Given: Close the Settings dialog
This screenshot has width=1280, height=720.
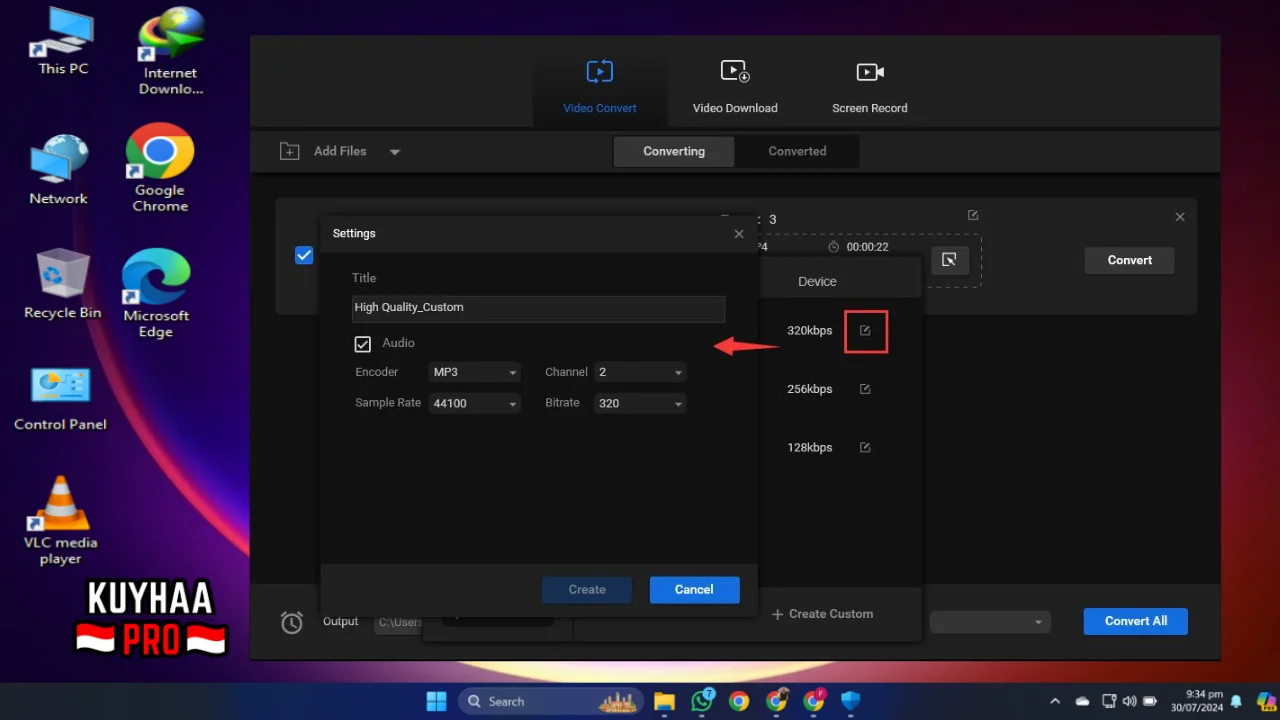Looking at the screenshot, I should tap(739, 234).
